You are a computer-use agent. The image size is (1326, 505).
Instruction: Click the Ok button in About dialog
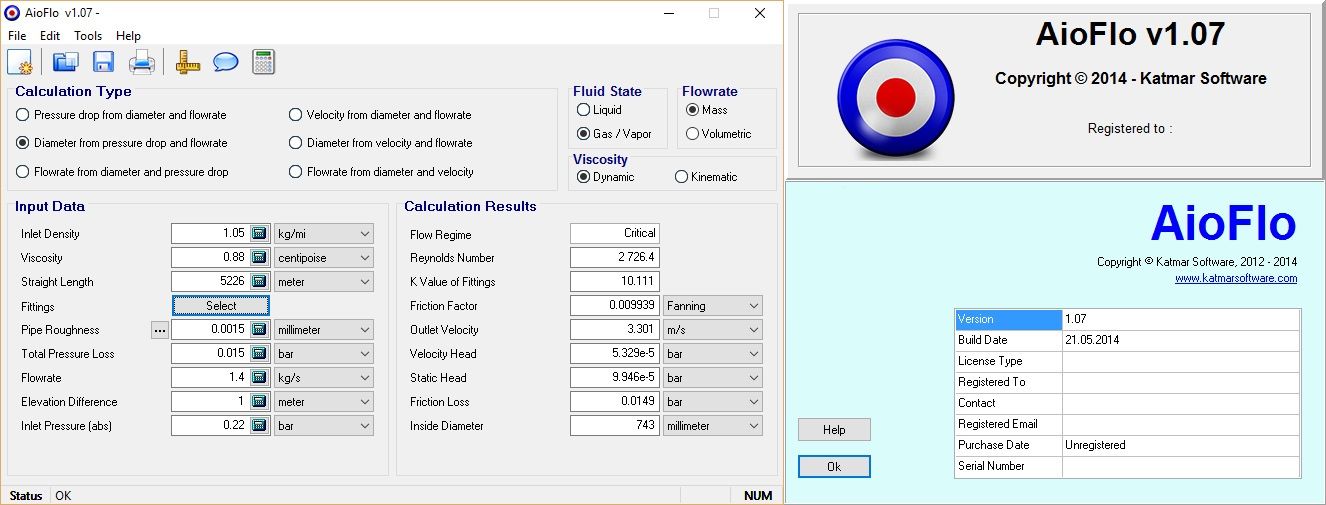tap(834, 467)
